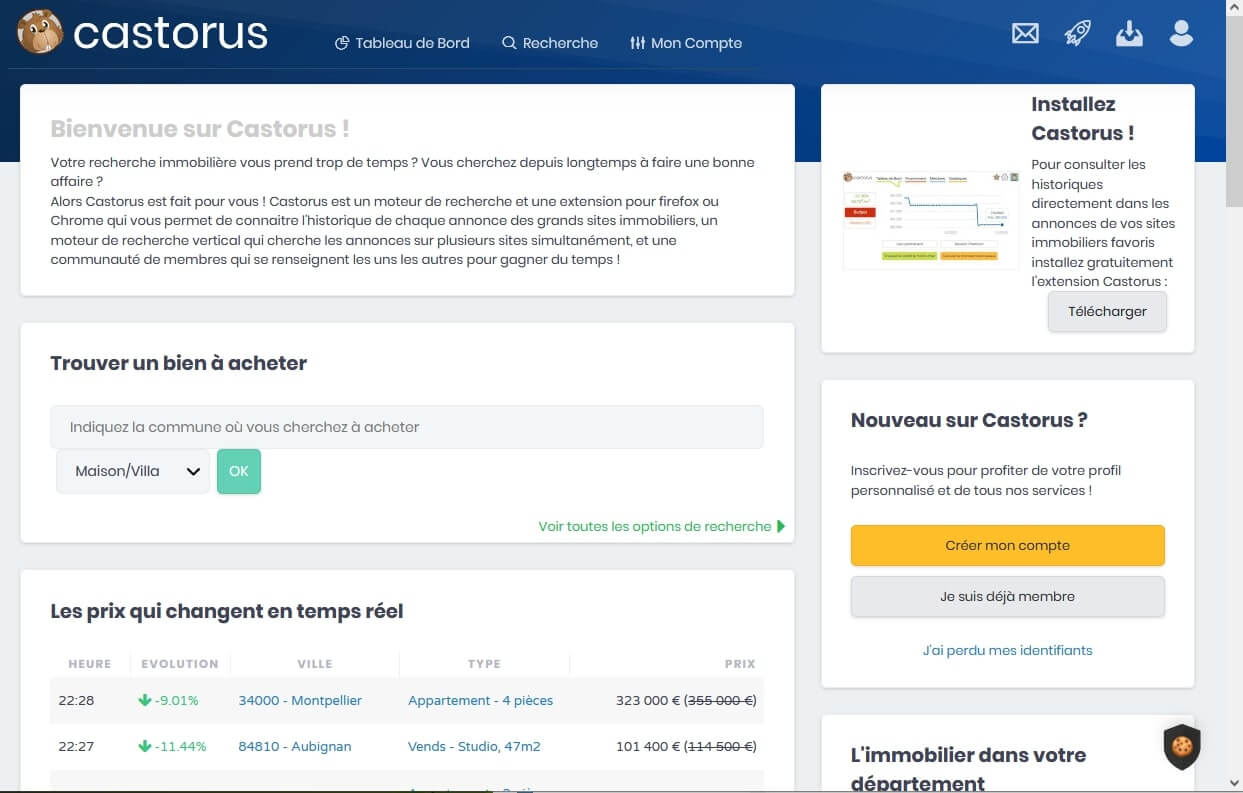Open the Tableau de Bord menu
Screen dimensions: 1243x793
tap(402, 43)
